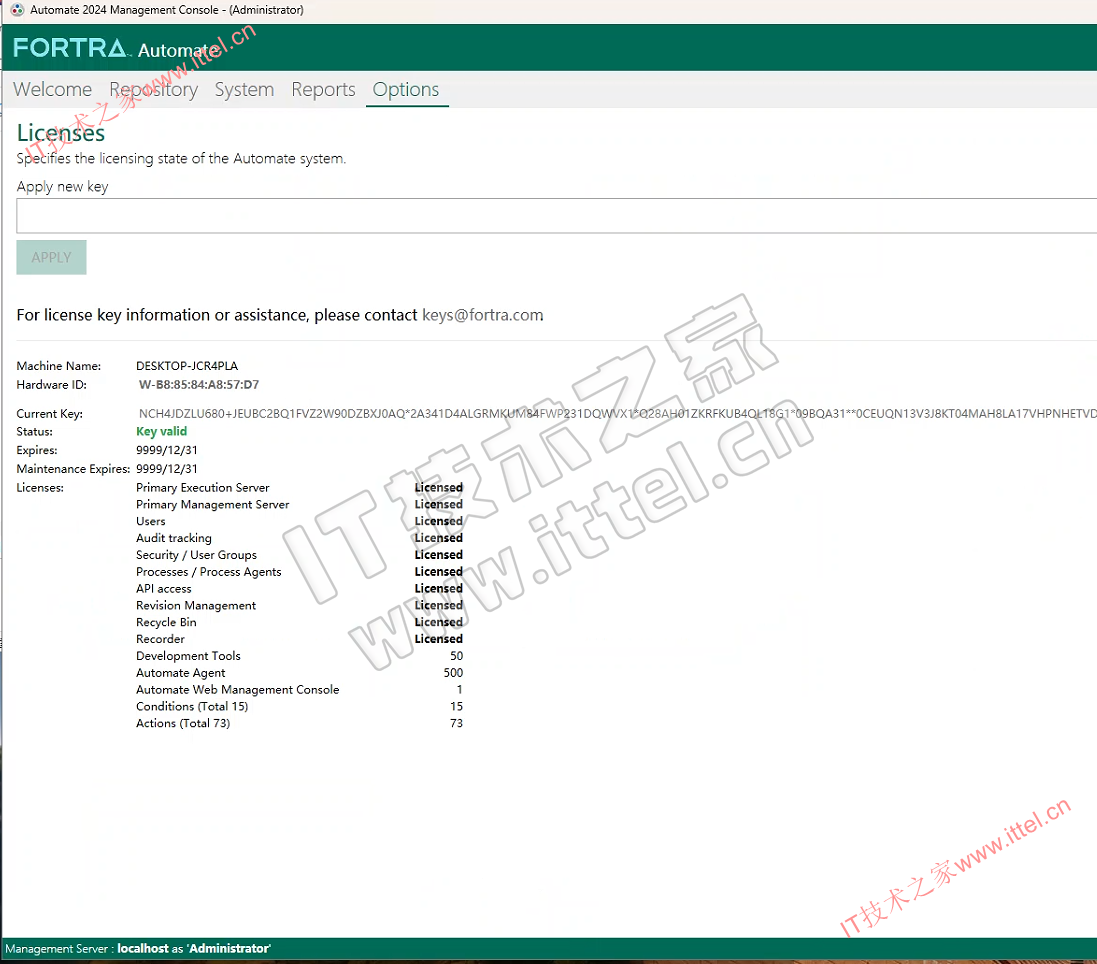Select the Options tab

click(x=406, y=90)
